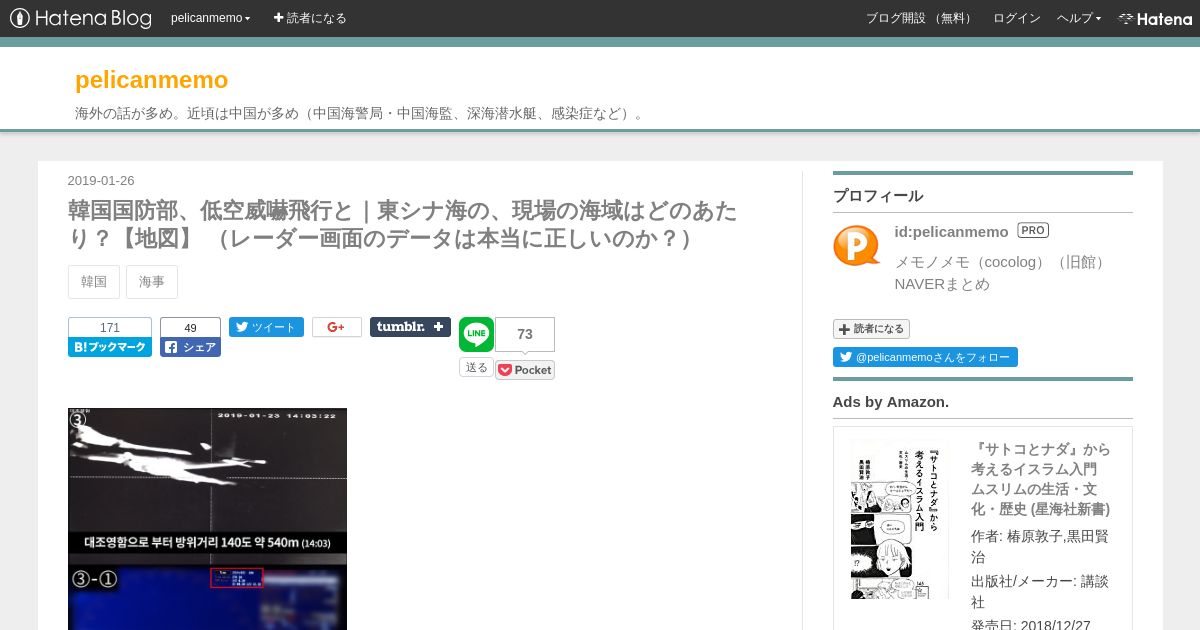The image size is (1200, 630).
Task: Open the radar screenshot article image
Action: coord(207,519)
